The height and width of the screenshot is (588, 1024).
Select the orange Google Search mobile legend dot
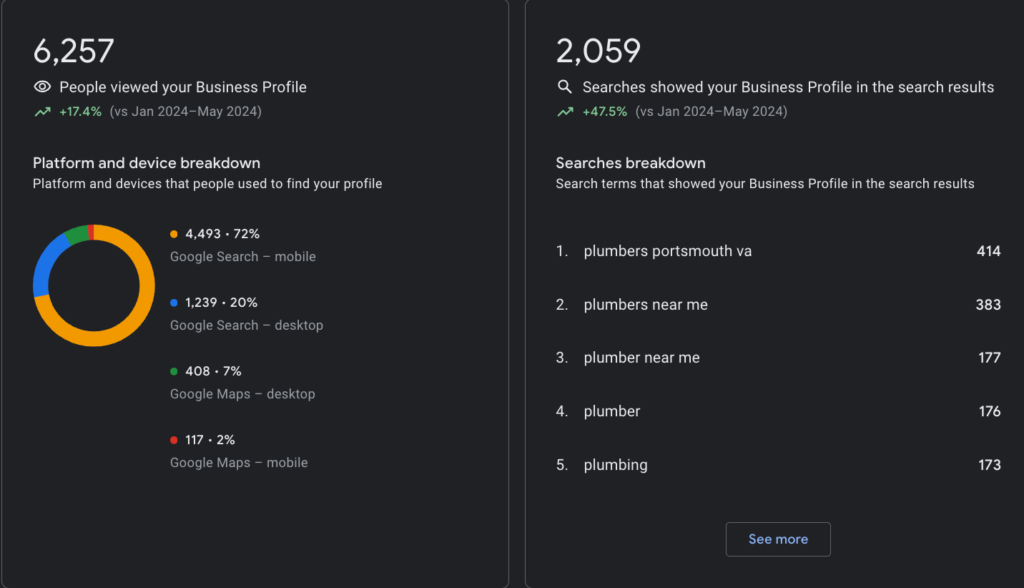pos(174,234)
